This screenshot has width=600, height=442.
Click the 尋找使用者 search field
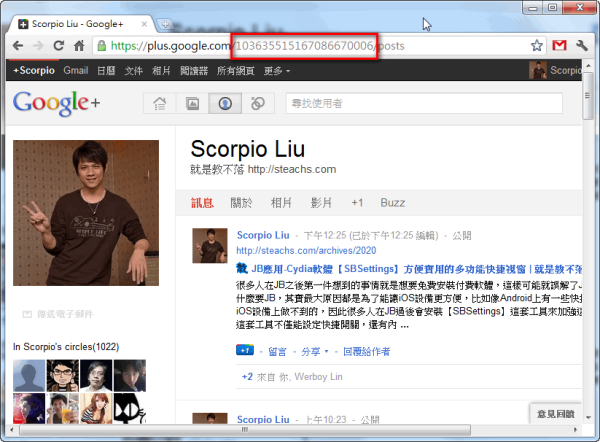(x=424, y=103)
